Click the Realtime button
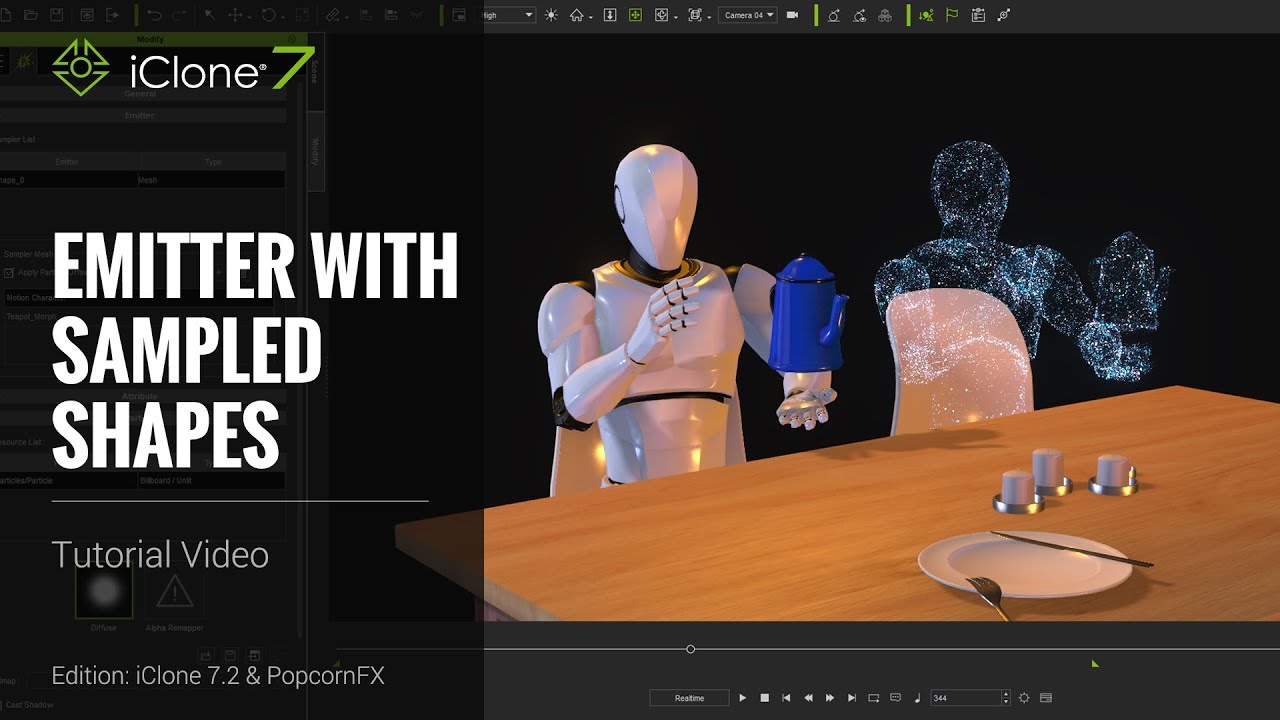 point(689,698)
